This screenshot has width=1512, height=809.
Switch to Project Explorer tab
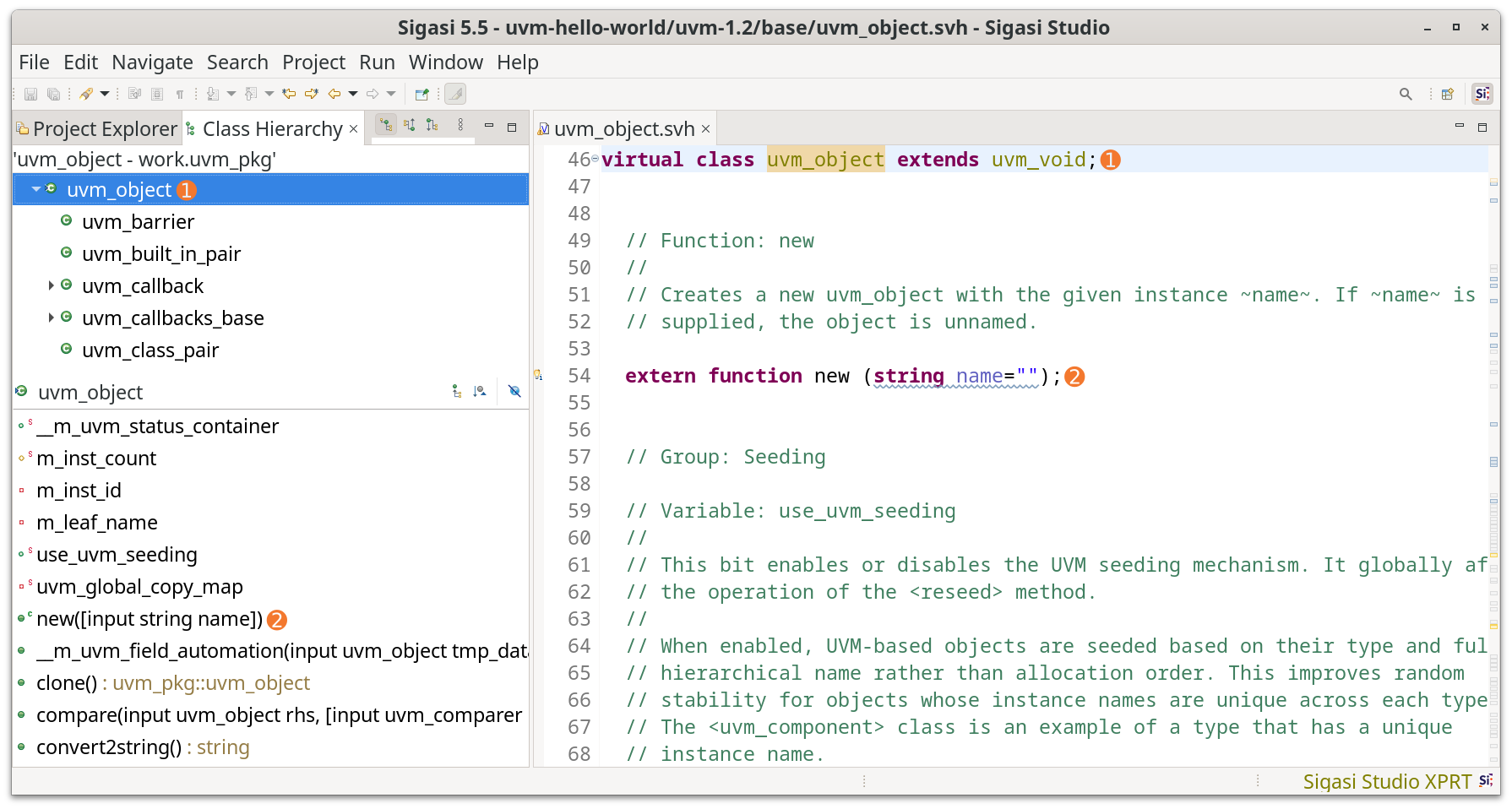pyautogui.click(x=97, y=129)
